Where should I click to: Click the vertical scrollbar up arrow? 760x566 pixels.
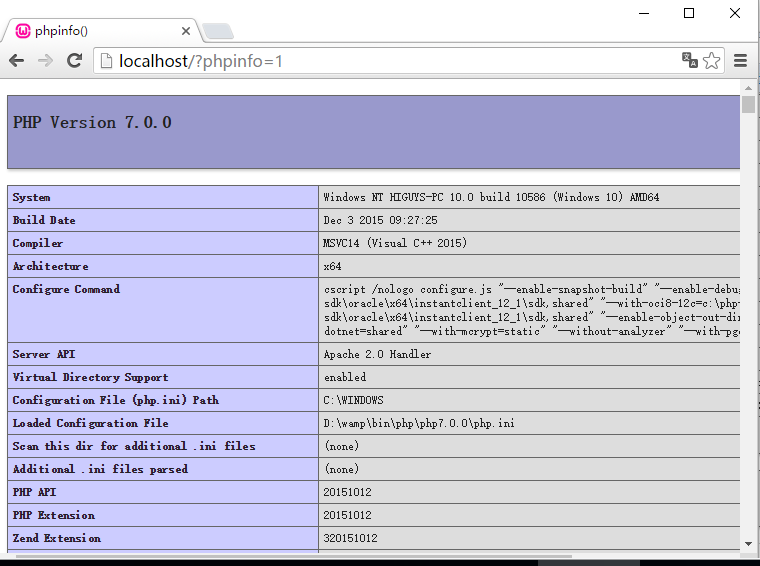point(748,88)
